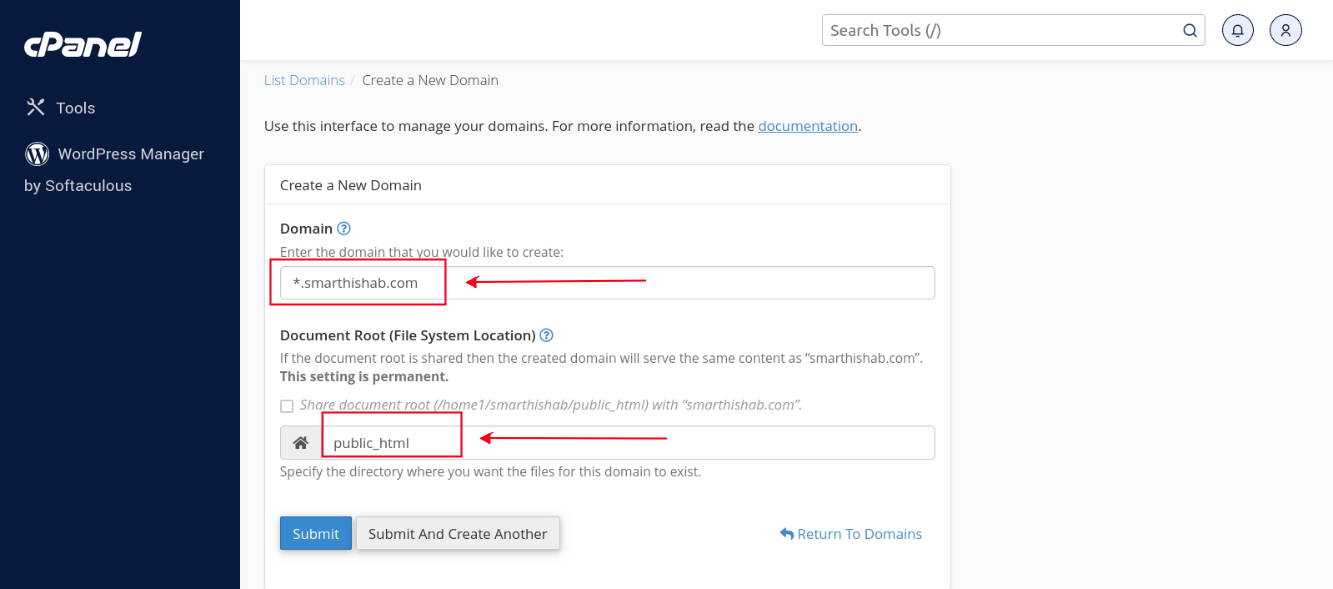This screenshot has width=1333, height=589.
Task: Click the magnifier icon in search bar
Action: (x=1190, y=30)
